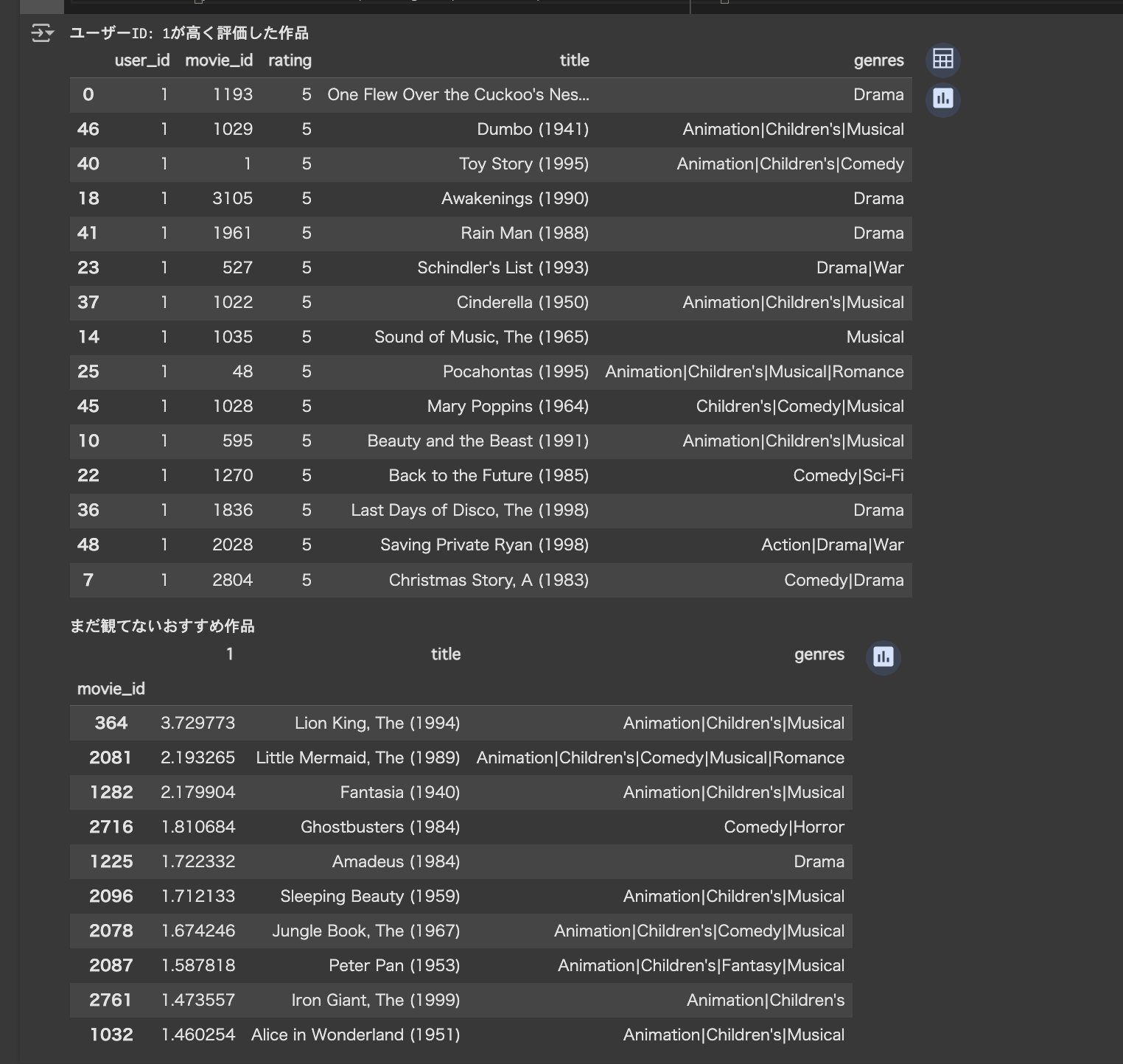The image size is (1123, 1064).
Task: Click the user_id column header
Action: tap(142, 60)
